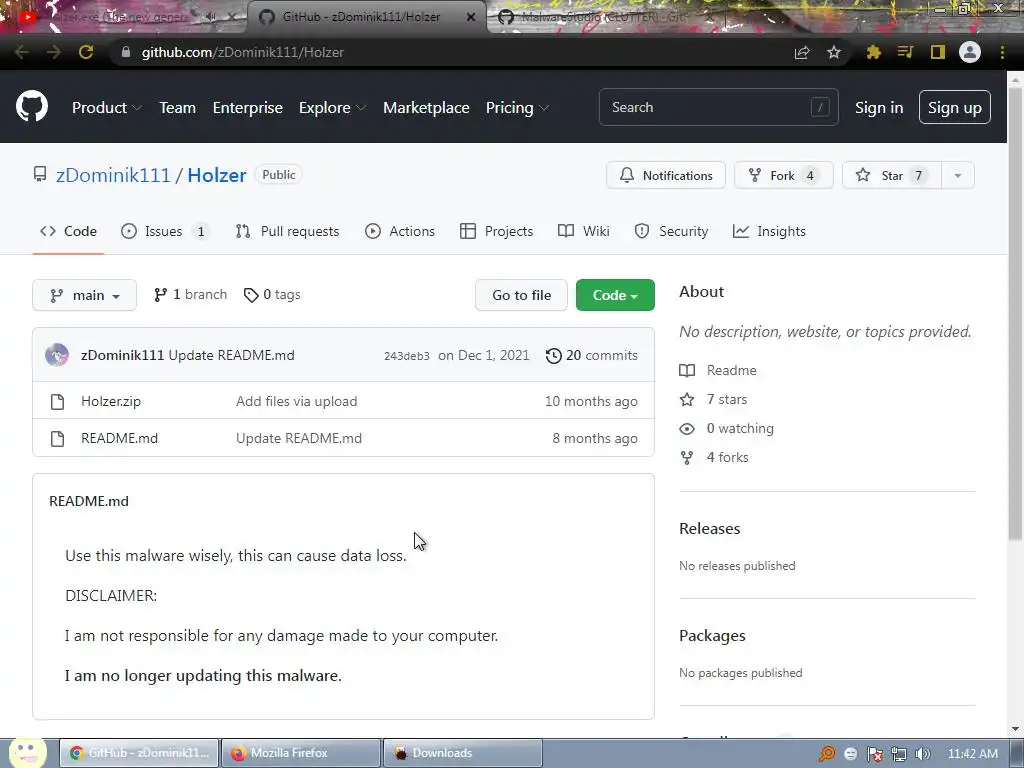Viewport: 1024px width, 768px height.
Task: Expand the Pricing dropdown menu
Action: point(517,108)
